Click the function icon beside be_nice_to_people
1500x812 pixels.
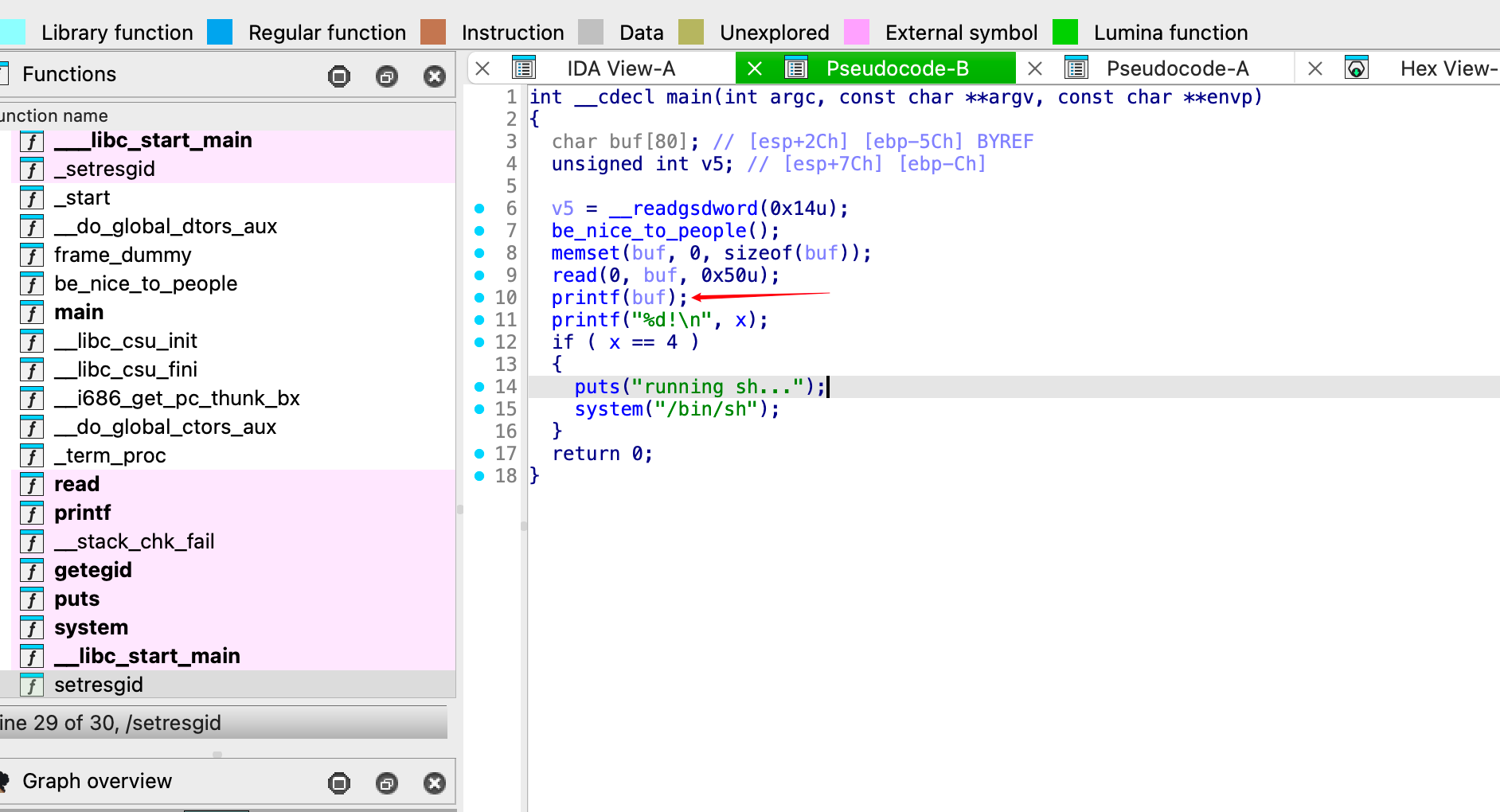pos(31,284)
